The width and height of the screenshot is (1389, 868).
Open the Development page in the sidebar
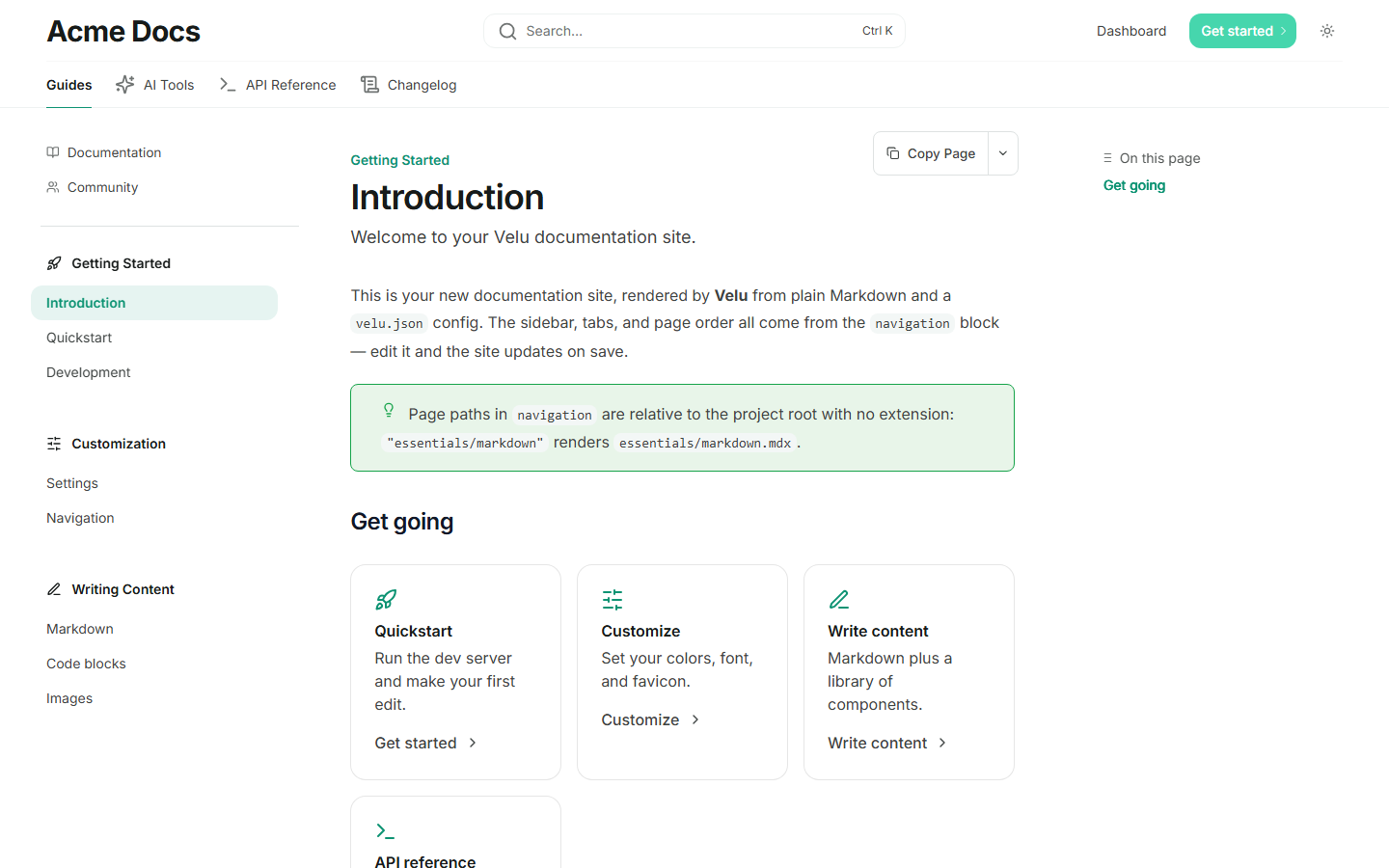tap(89, 372)
